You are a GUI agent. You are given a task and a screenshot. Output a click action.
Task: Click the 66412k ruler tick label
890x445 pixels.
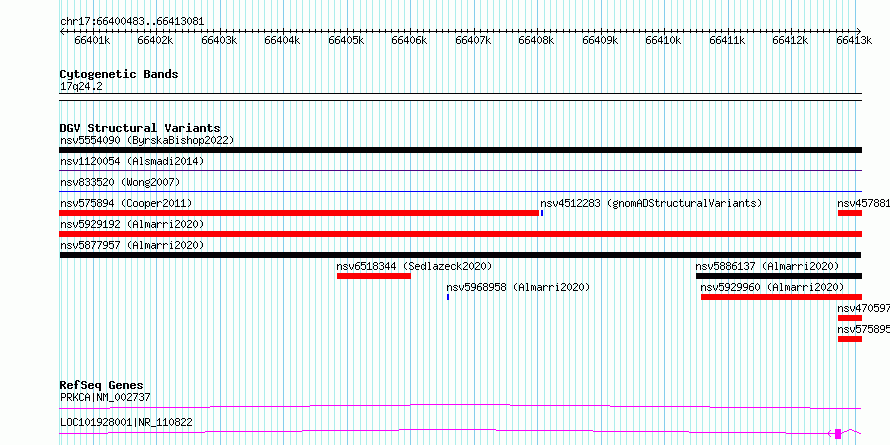[x=791, y=40]
